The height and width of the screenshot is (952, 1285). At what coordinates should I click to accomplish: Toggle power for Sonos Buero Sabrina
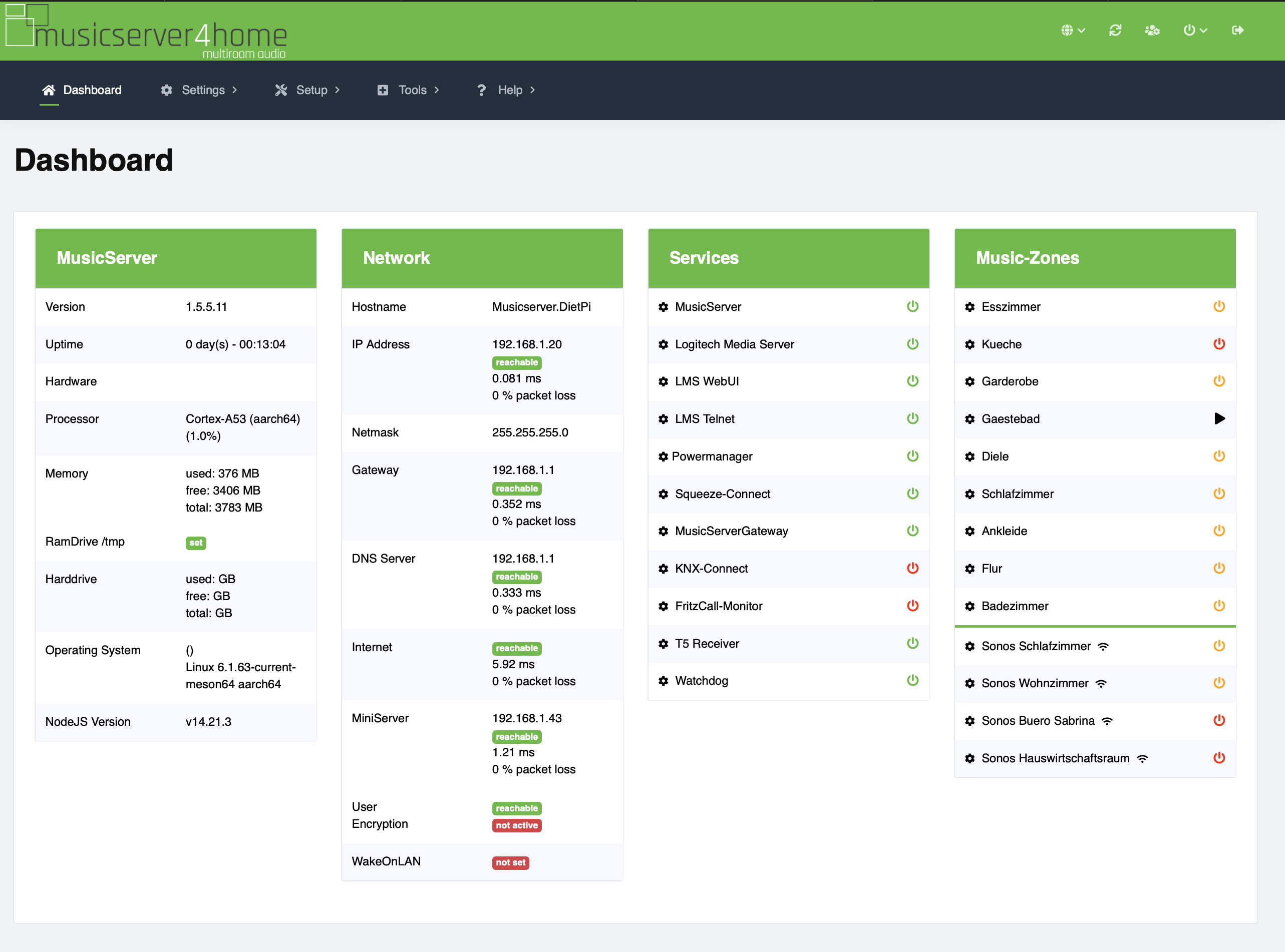[x=1219, y=720]
